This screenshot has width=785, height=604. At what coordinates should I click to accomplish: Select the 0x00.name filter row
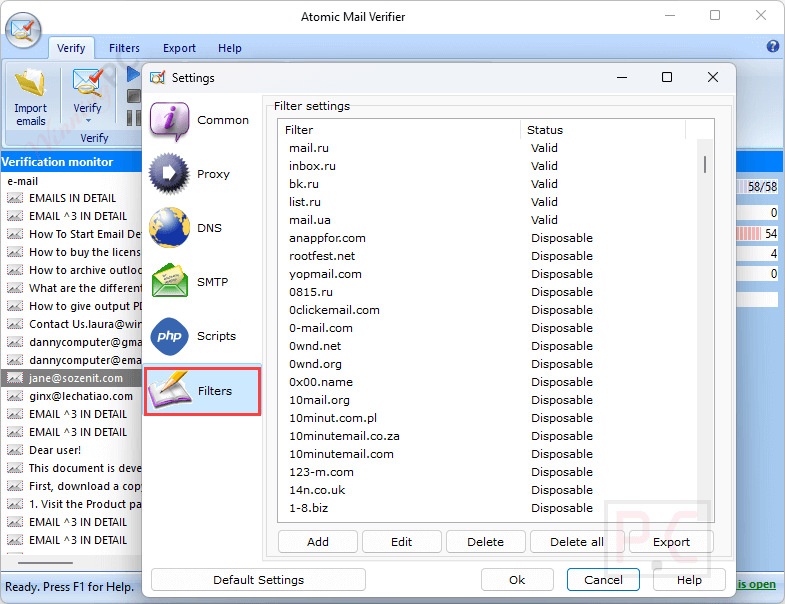tap(488, 383)
